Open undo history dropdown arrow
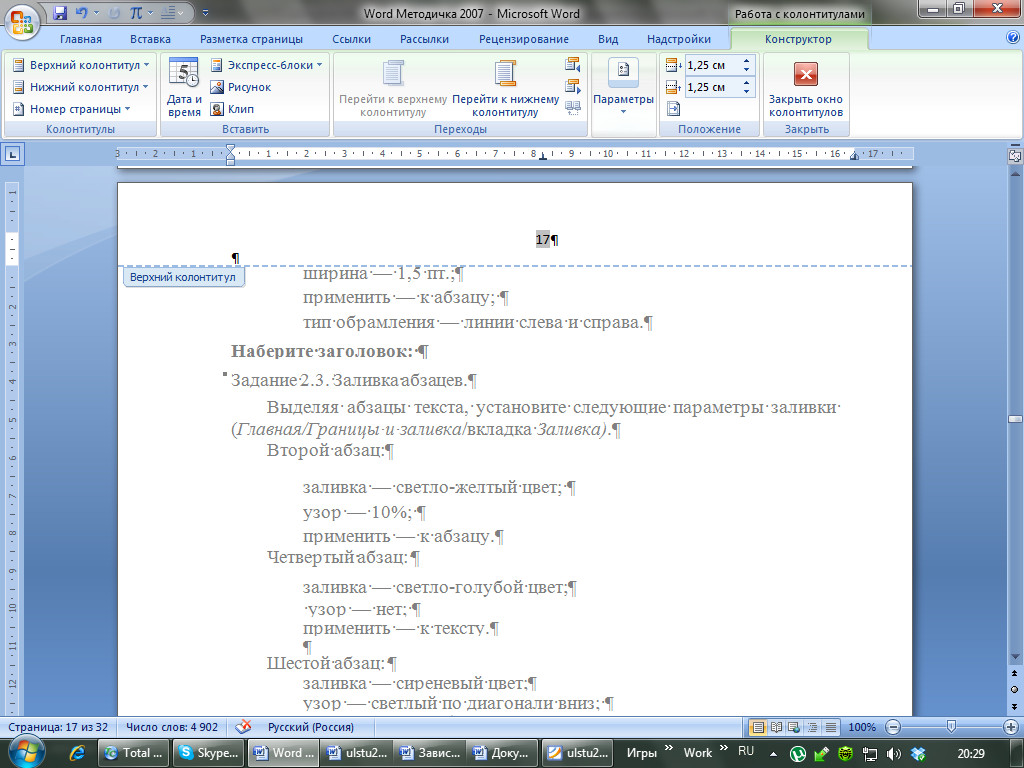Screen dimensions: 1024x768 (97, 12)
